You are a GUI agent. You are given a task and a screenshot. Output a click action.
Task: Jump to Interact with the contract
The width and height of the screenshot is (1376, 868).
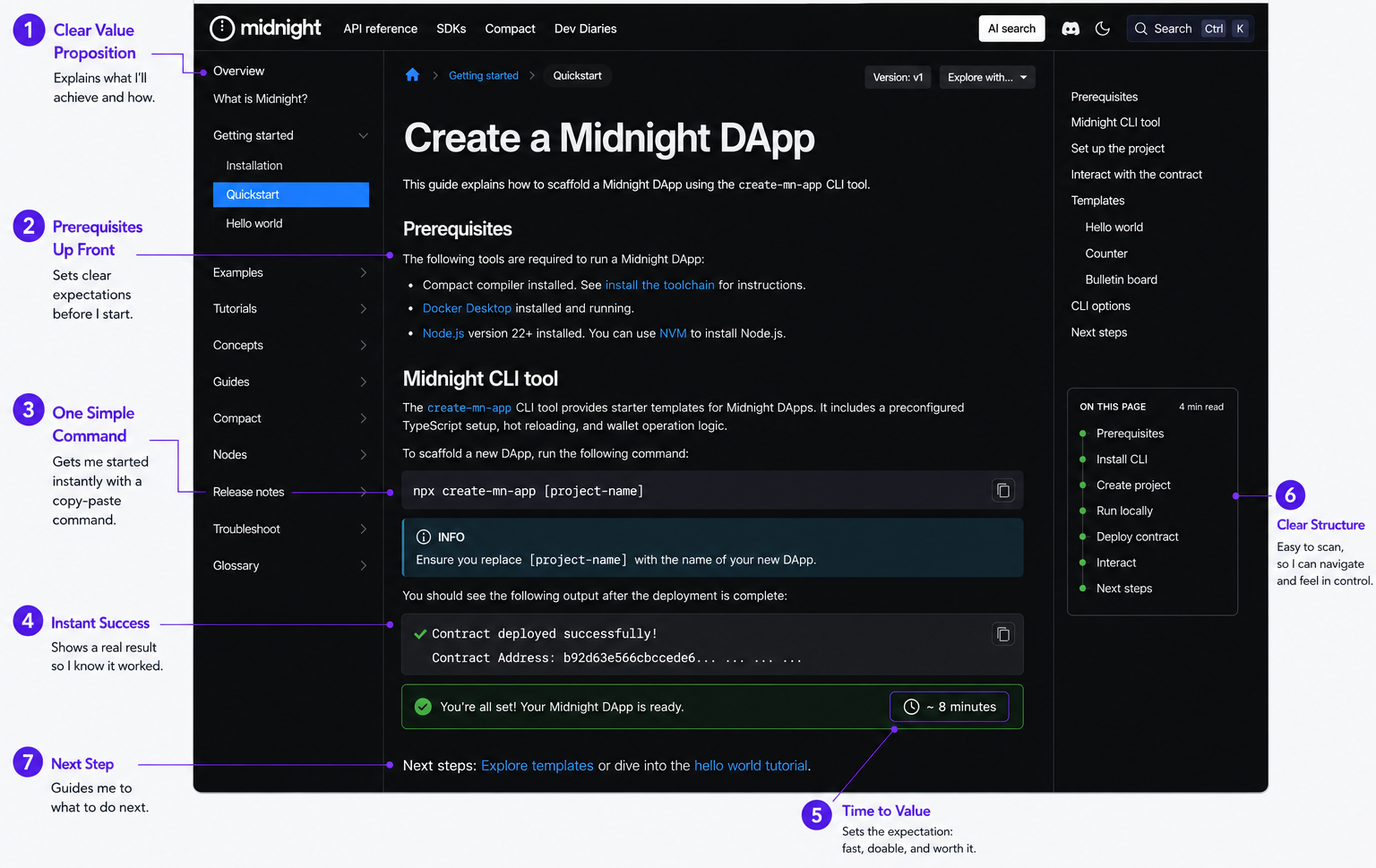coord(1136,175)
